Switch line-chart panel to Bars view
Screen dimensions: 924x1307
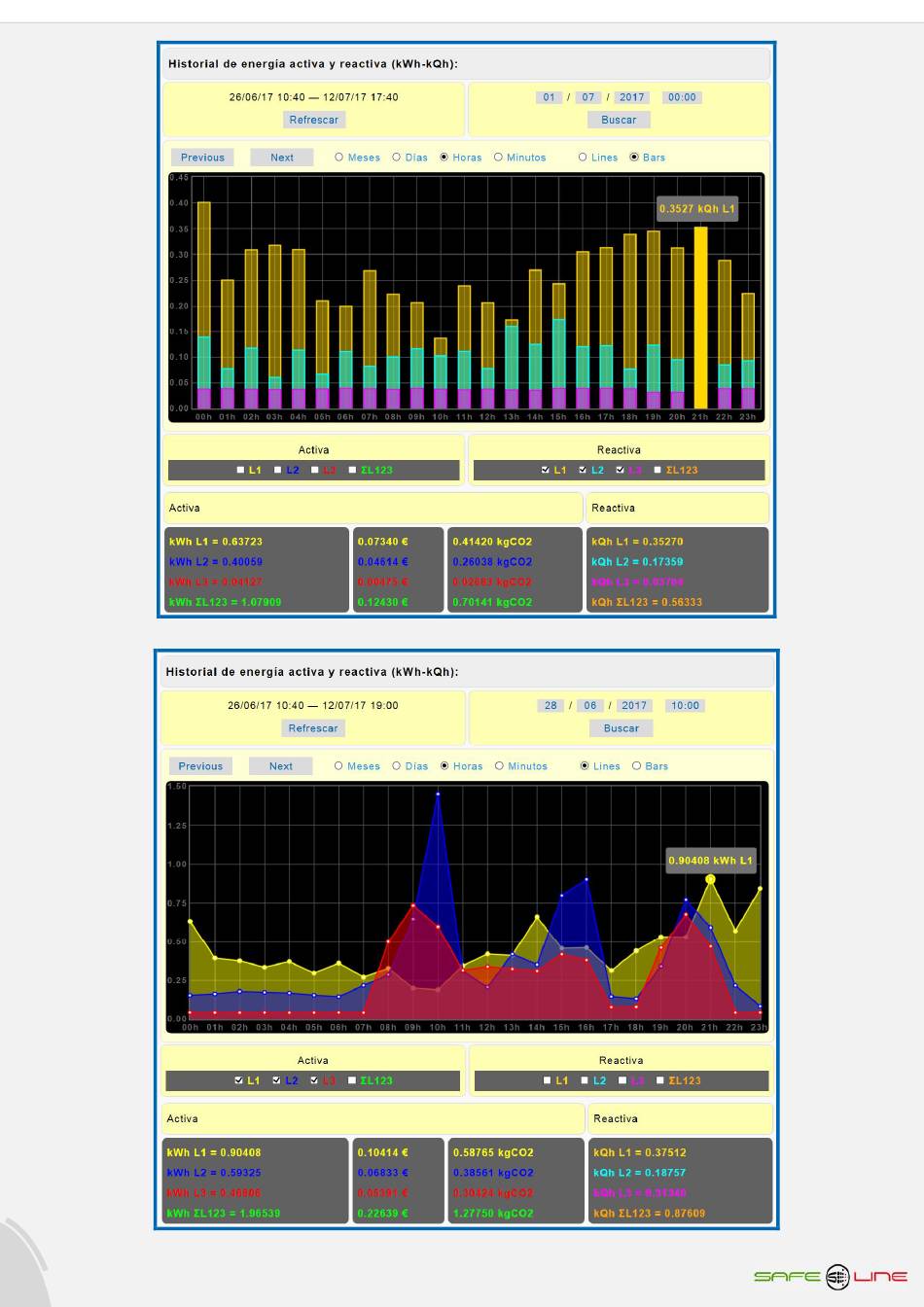[637, 766]
